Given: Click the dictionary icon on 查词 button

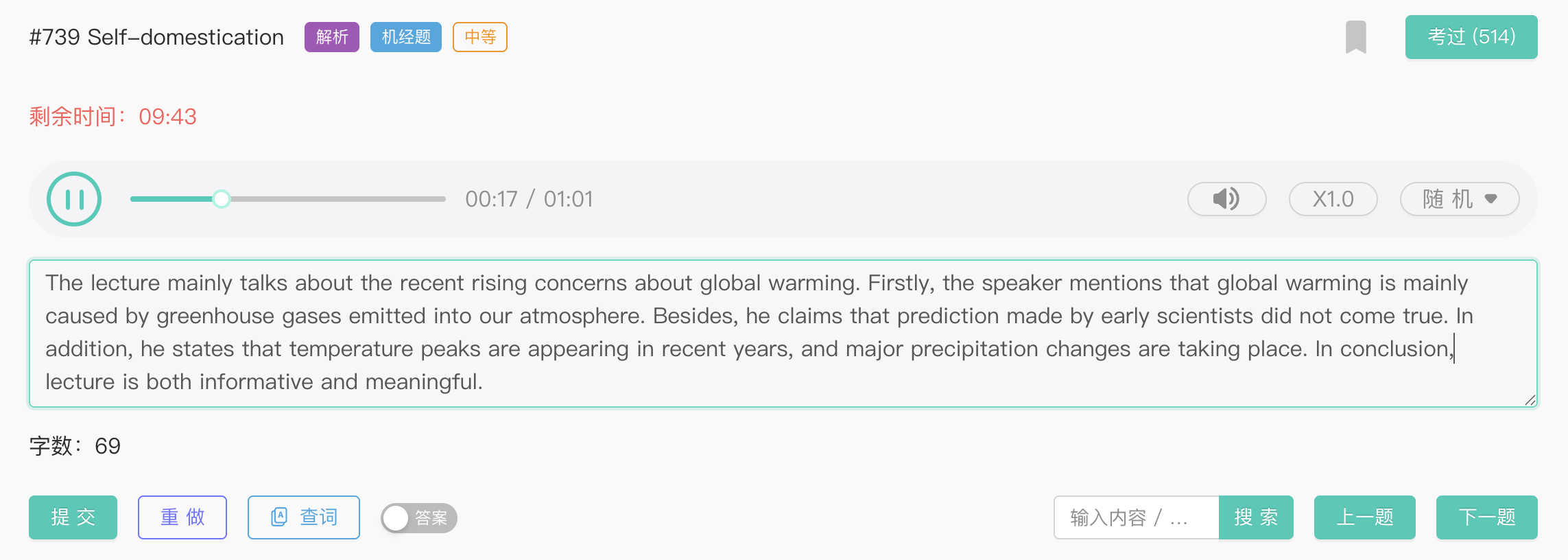Looking at the screenshot, I should pyautogui.click(x=279, y=517).
